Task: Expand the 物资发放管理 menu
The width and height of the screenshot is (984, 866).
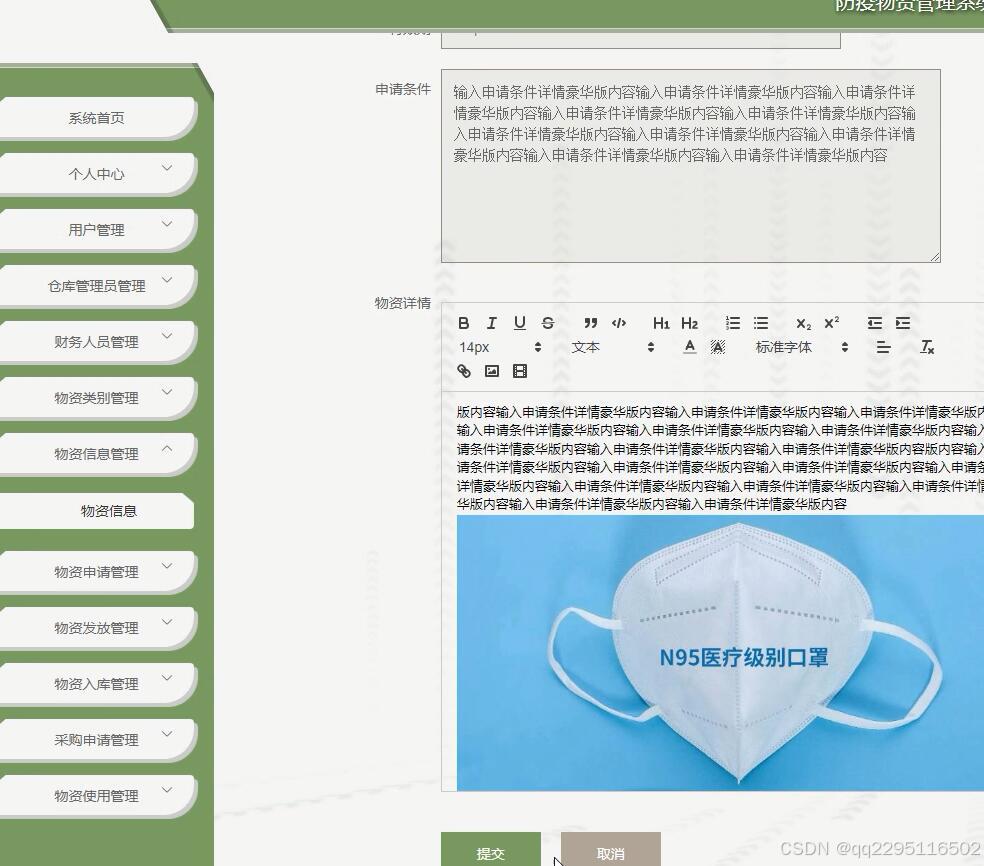Action: pos(96,628)
